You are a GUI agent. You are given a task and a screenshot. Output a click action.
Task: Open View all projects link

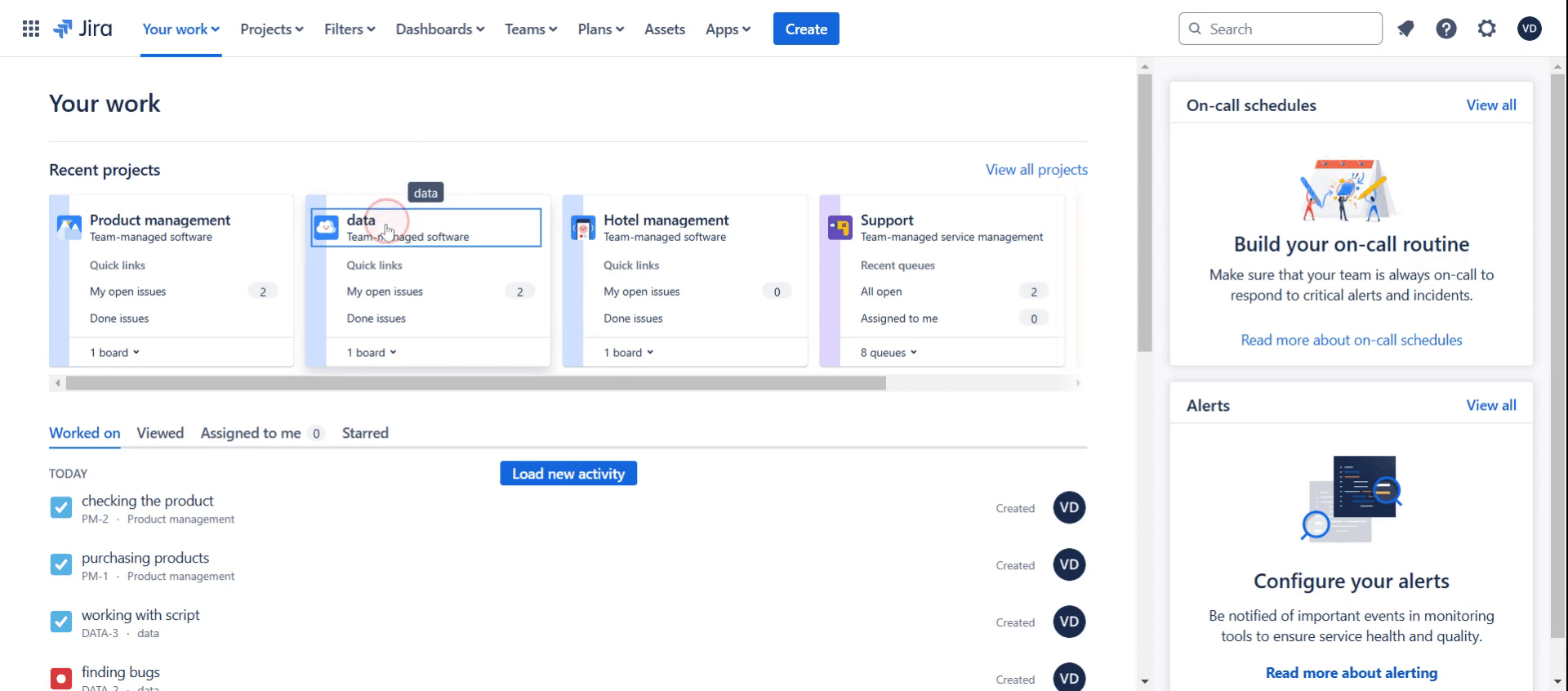(x=1036, y=169)
